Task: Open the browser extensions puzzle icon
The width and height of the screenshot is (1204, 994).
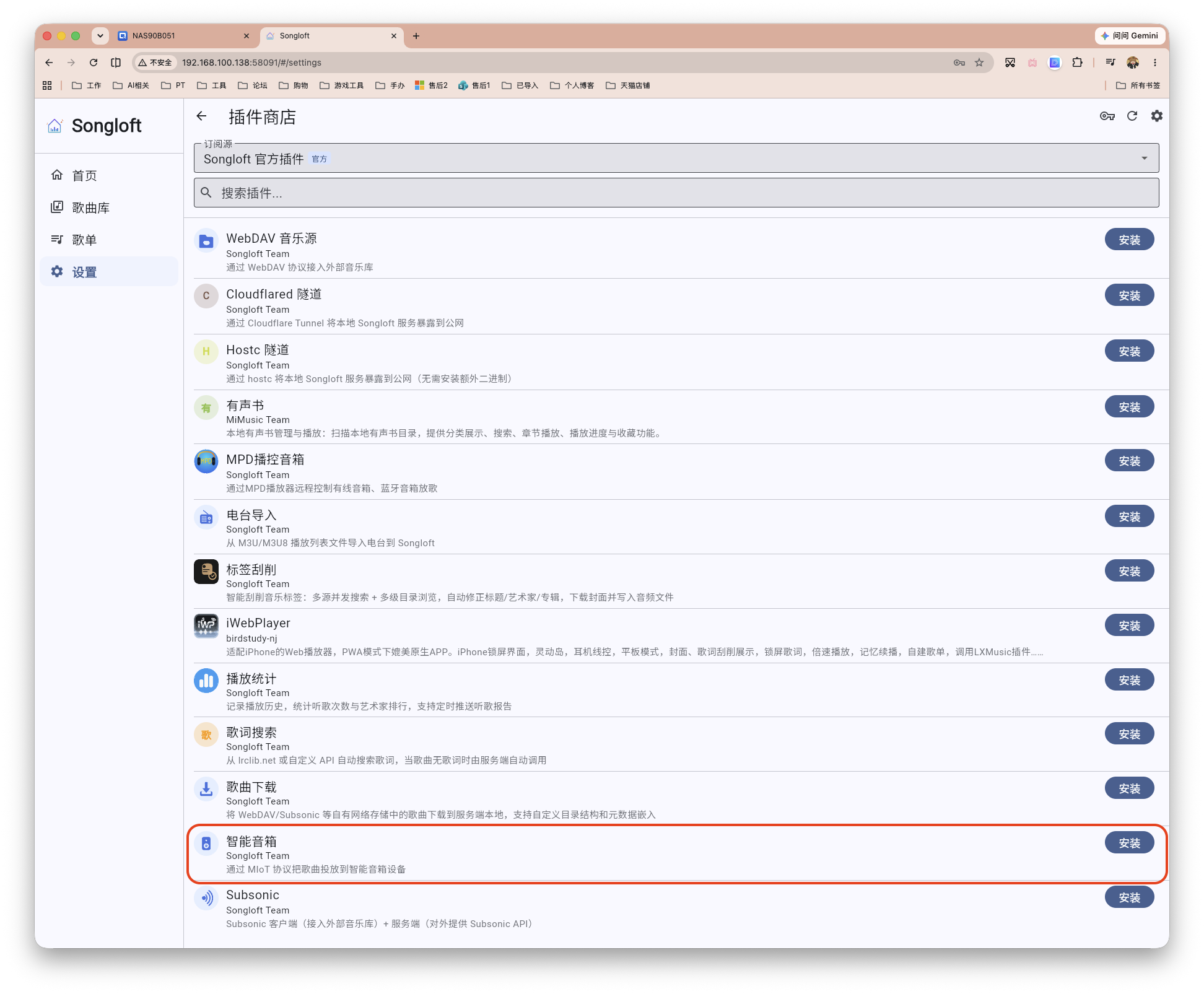Action: (x=1078, y=63)
